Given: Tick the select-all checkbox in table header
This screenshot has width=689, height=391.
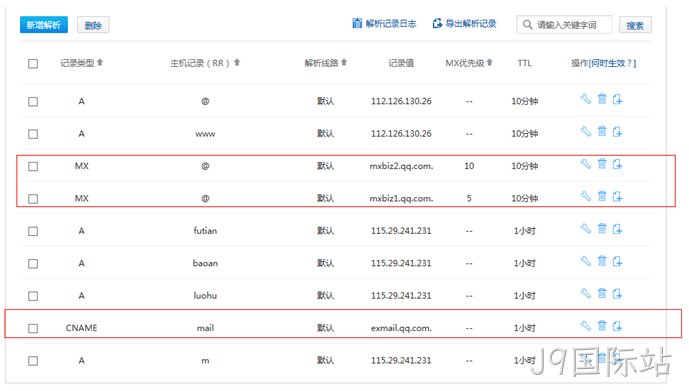Looking at the screenshot, I should (x=33, y=64).
